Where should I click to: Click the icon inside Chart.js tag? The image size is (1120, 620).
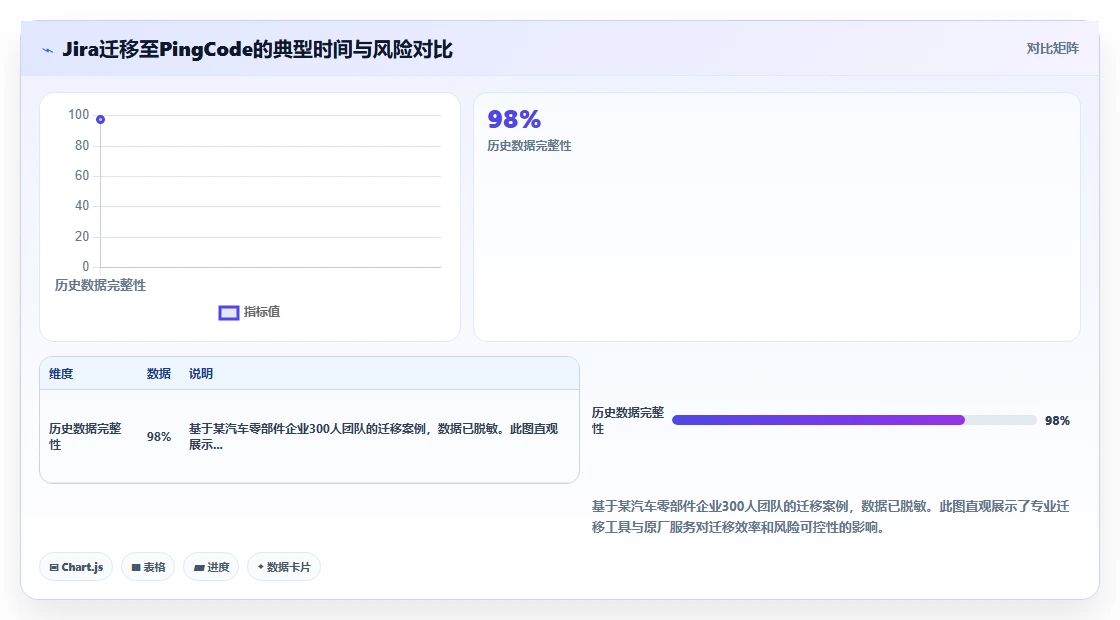click(x=54, y=567)
